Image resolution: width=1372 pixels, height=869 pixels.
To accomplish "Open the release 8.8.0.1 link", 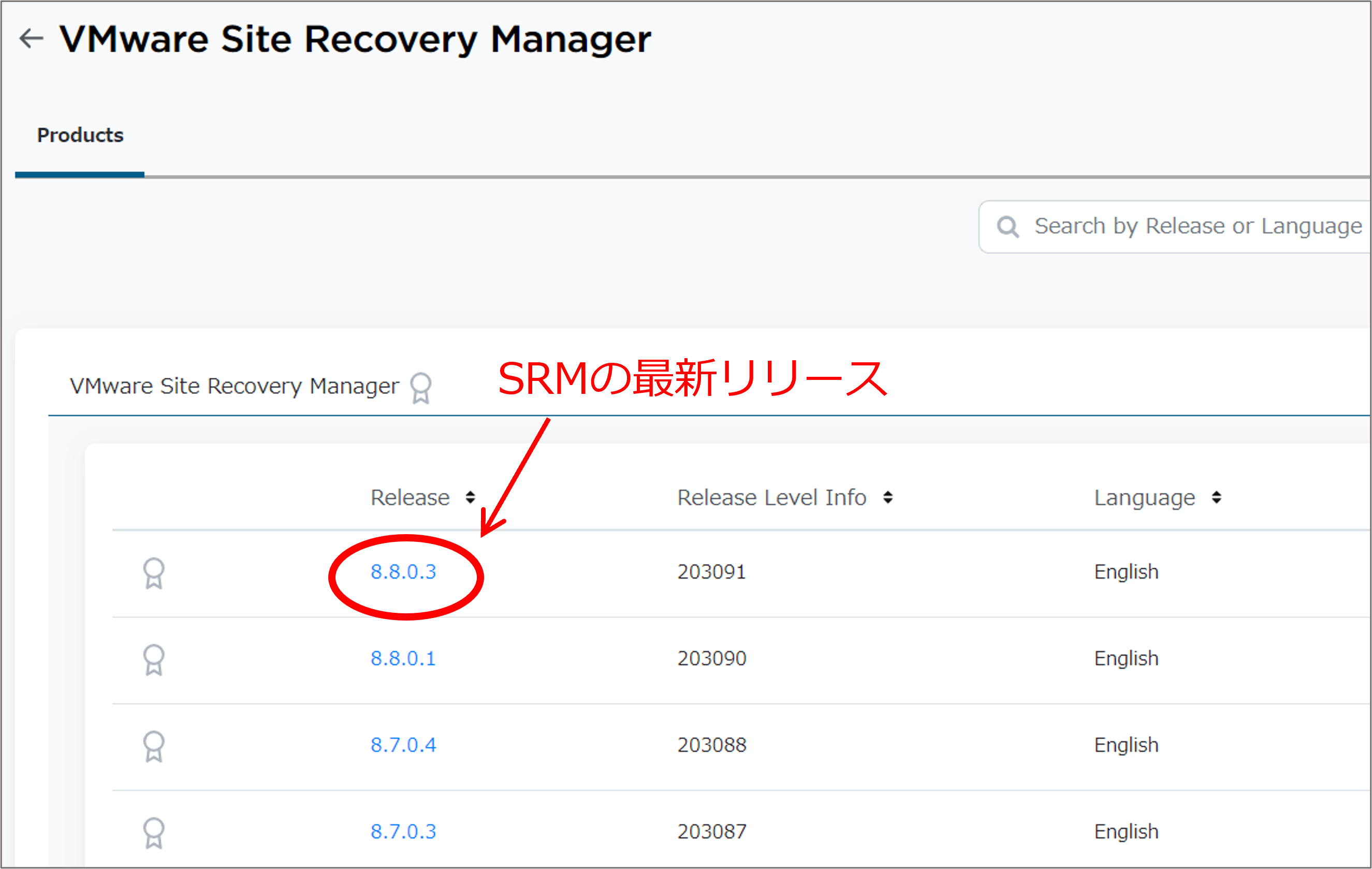I will click(x=403, y=658).
